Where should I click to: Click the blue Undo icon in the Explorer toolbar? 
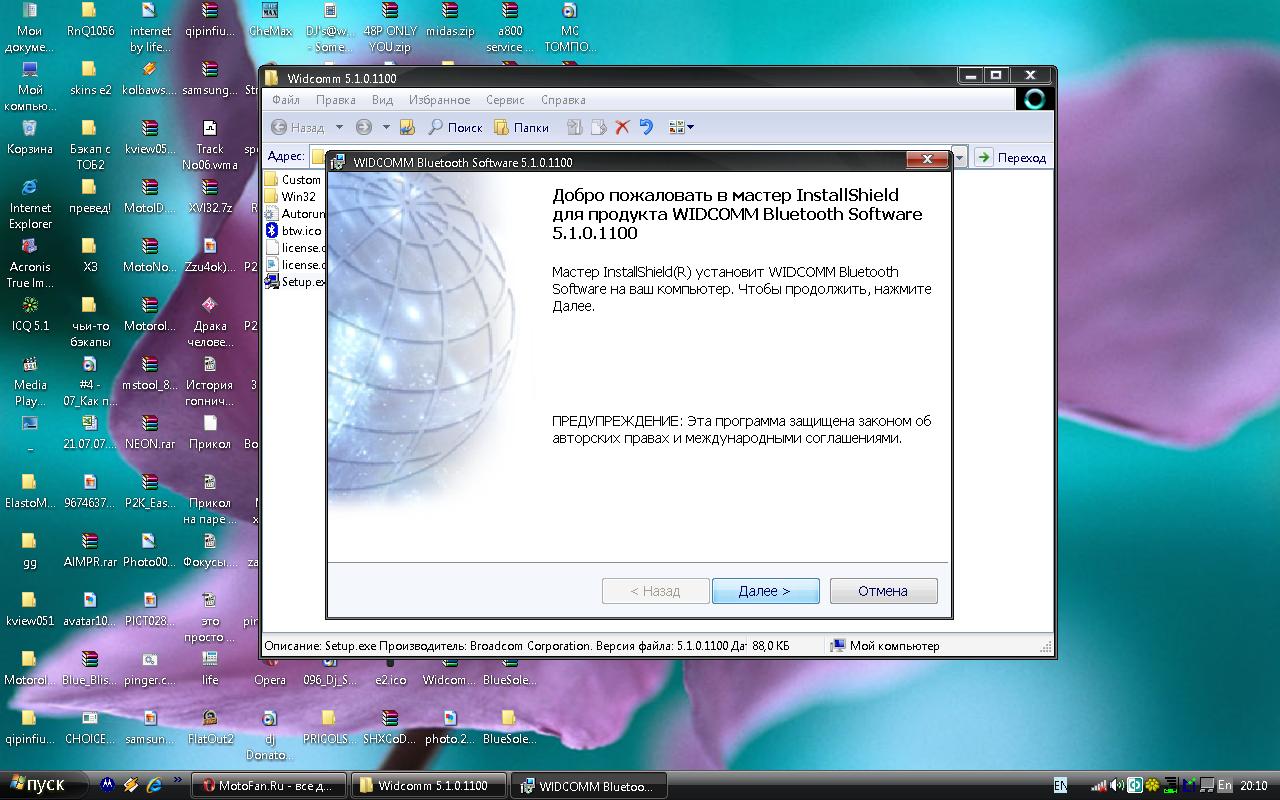(x=646, y=127)
